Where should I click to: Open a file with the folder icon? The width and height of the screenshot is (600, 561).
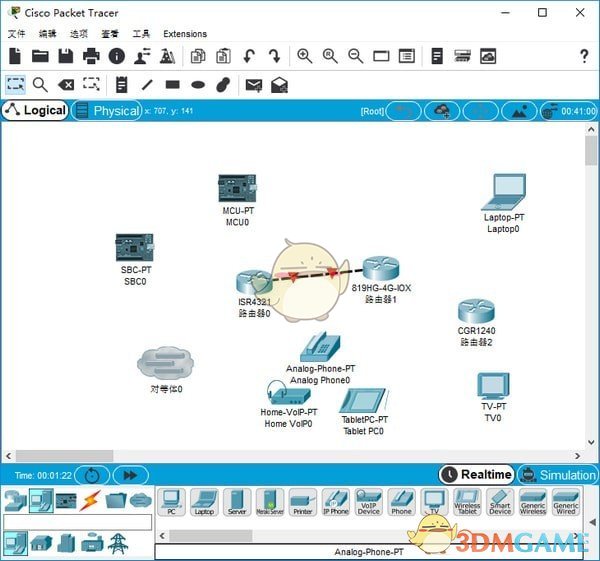tap(40, 56)
